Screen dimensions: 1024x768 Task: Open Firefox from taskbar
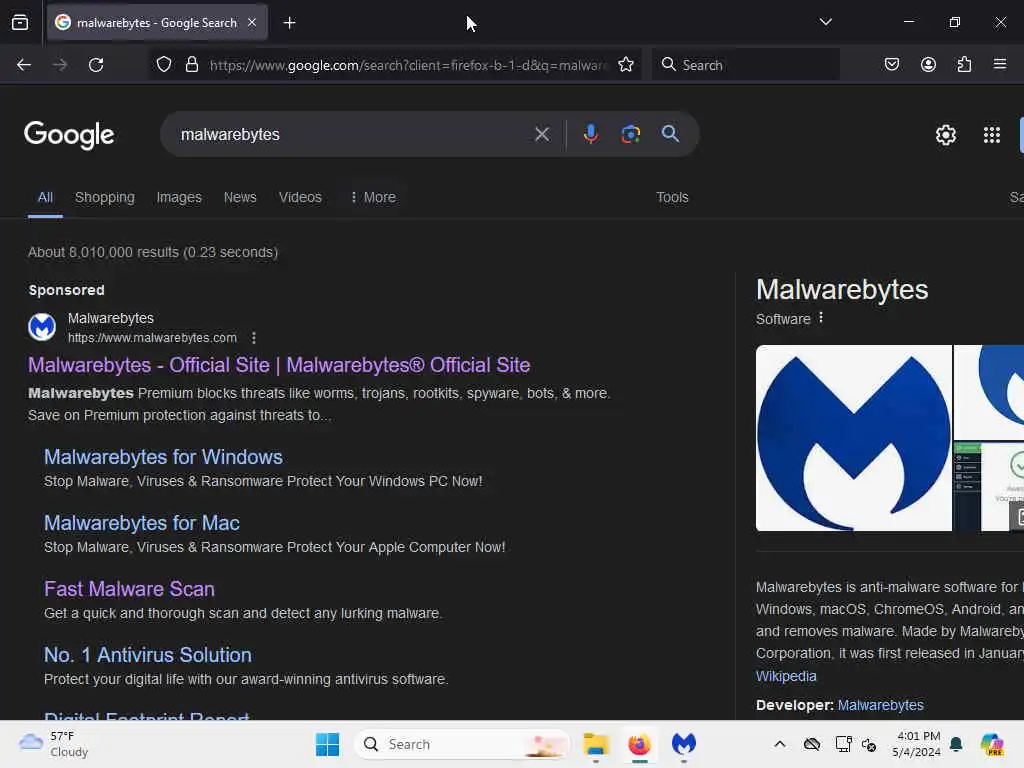[639, 744]
